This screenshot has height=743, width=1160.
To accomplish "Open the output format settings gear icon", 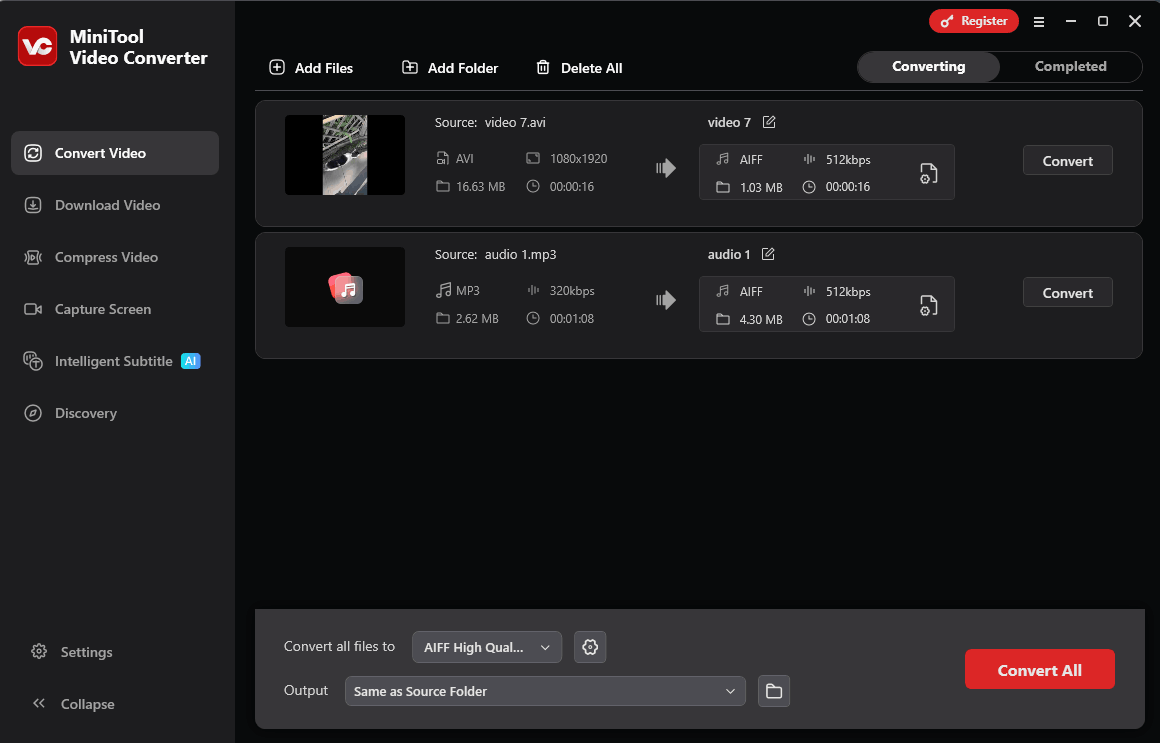I will tap(590, 647).
